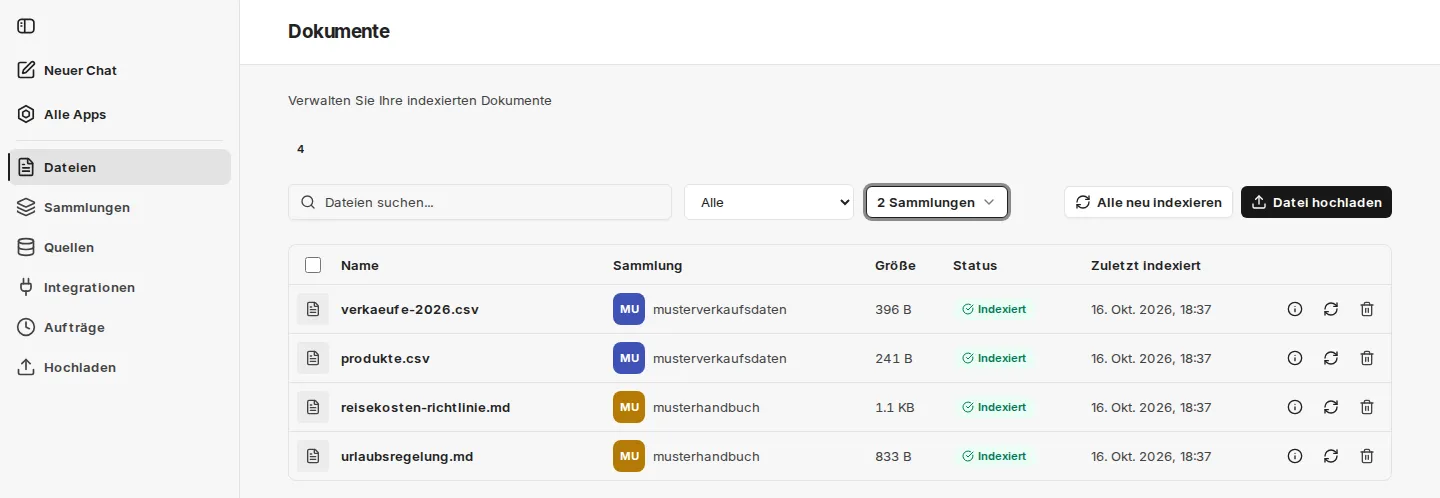Click file icon of produkte.csv

click(x=313, y=358)
